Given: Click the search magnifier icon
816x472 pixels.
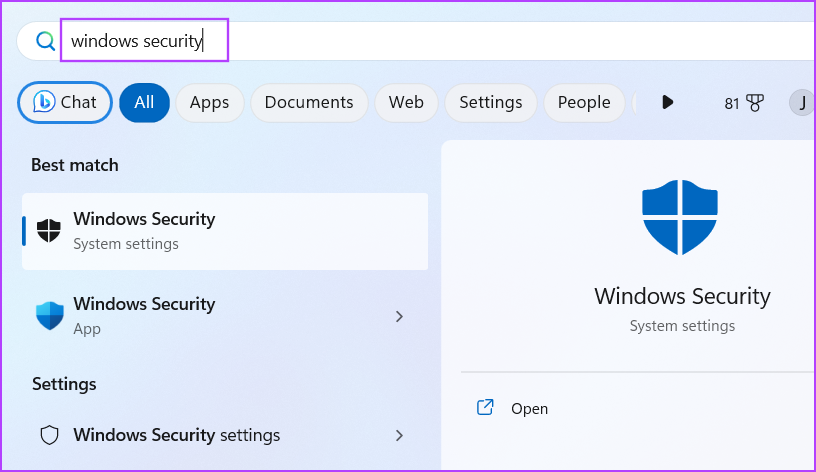Looking at the screenshot, I should click(45, 41).
